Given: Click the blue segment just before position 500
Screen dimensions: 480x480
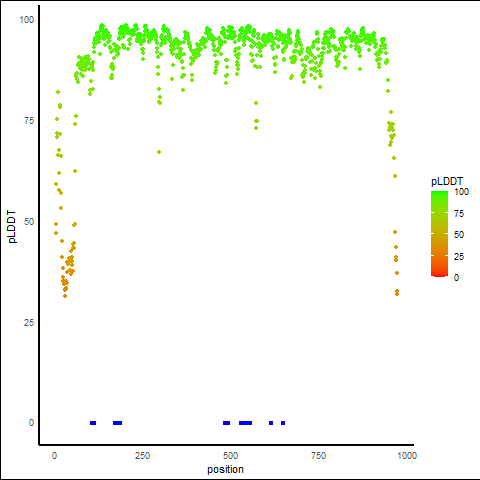Looking at the screenshot, I should tap(226, 423).
